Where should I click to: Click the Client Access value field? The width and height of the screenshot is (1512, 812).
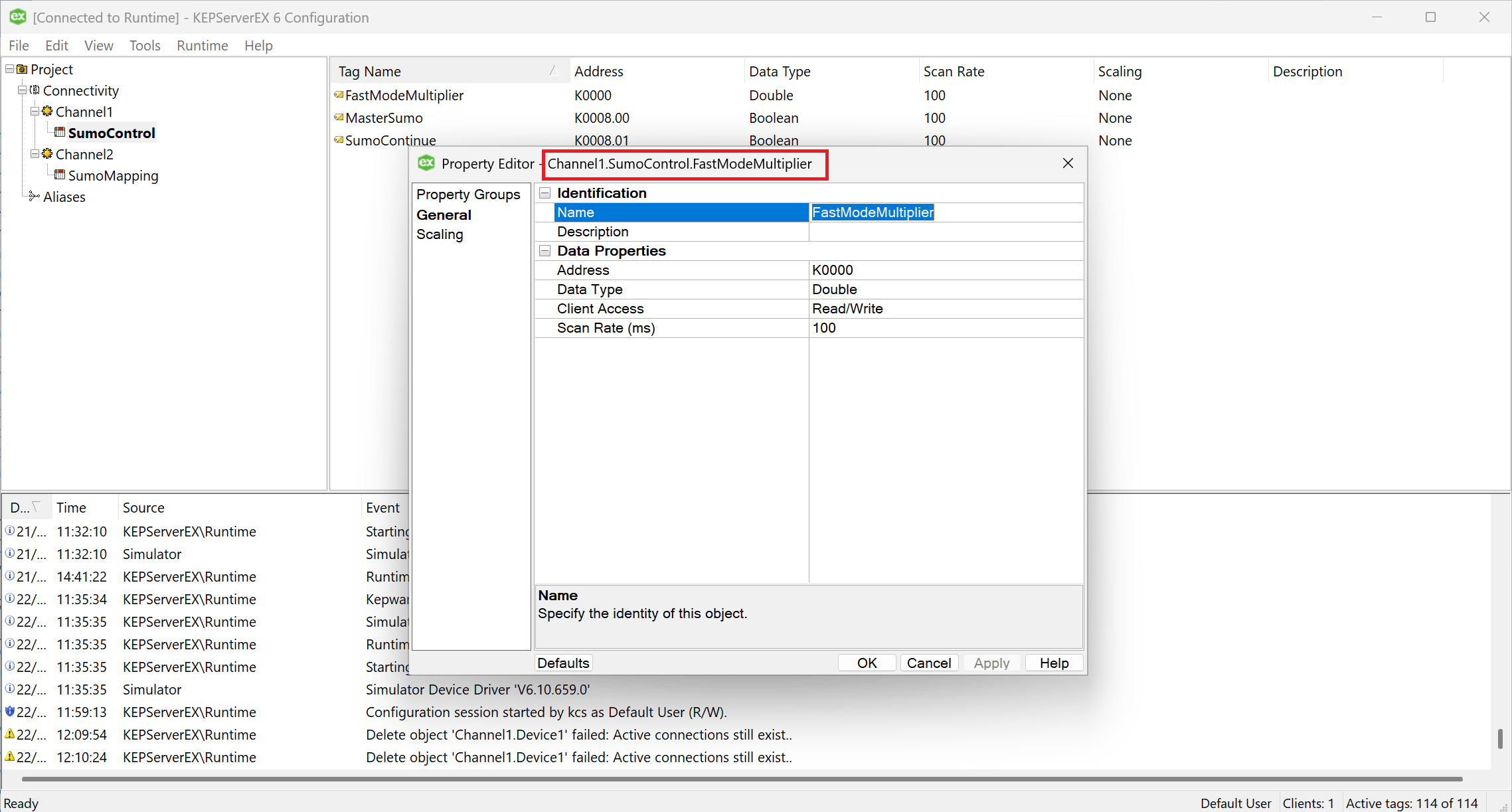[x=946, y=309]
